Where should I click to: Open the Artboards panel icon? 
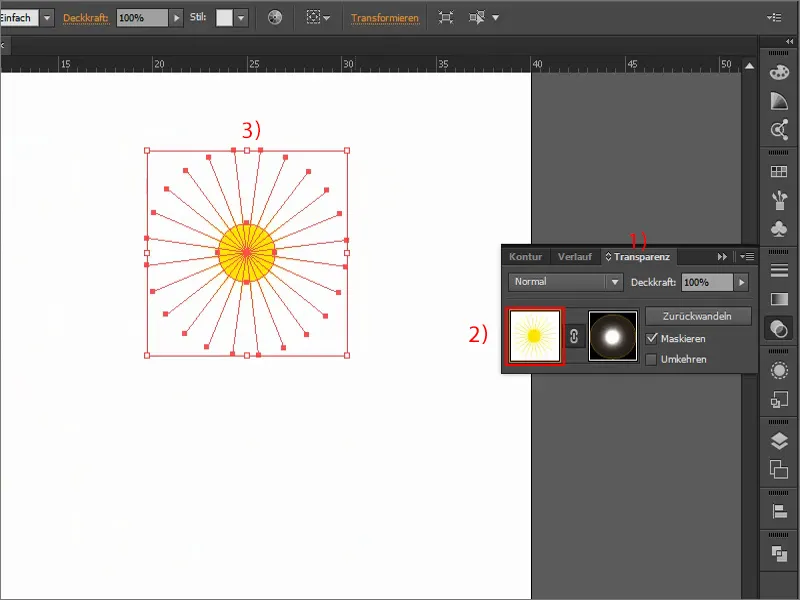click(x=779, y=469)
